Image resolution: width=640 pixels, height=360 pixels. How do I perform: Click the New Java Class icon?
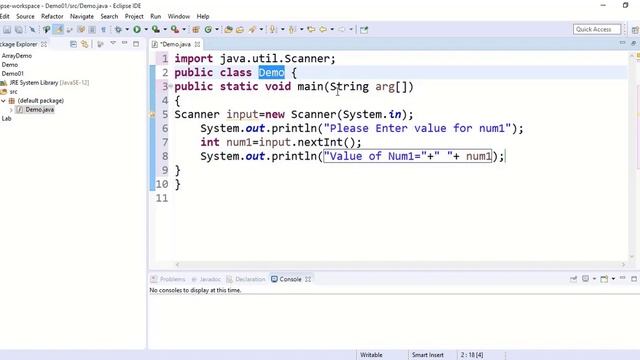point(209,29)
